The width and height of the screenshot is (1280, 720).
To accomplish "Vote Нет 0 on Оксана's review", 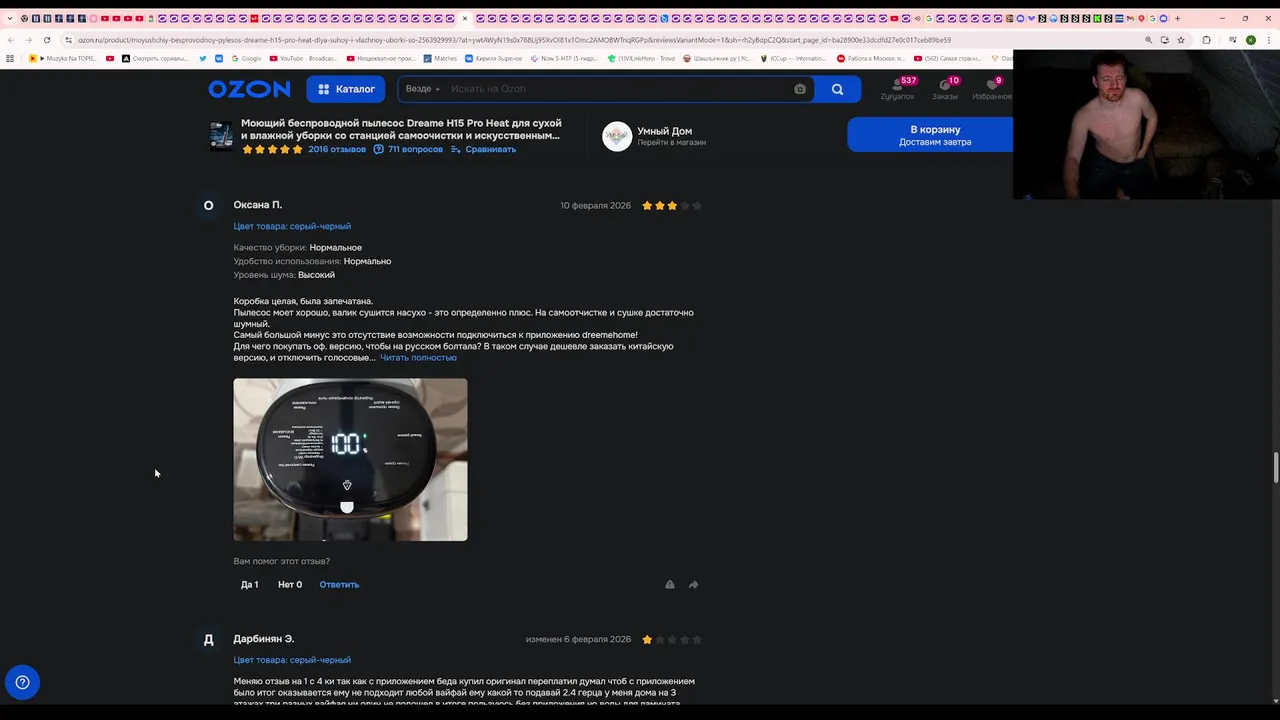I will pyautogui.click(x=290, y=584).
